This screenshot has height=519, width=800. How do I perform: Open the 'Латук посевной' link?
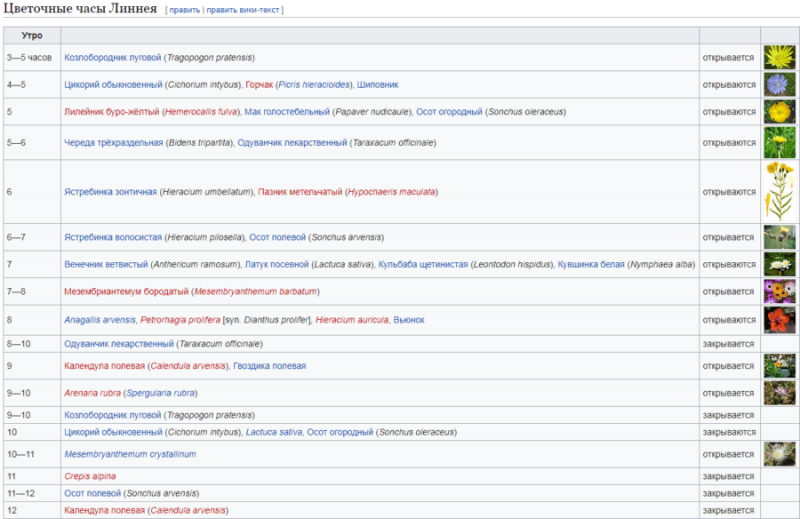pos(277,264)
